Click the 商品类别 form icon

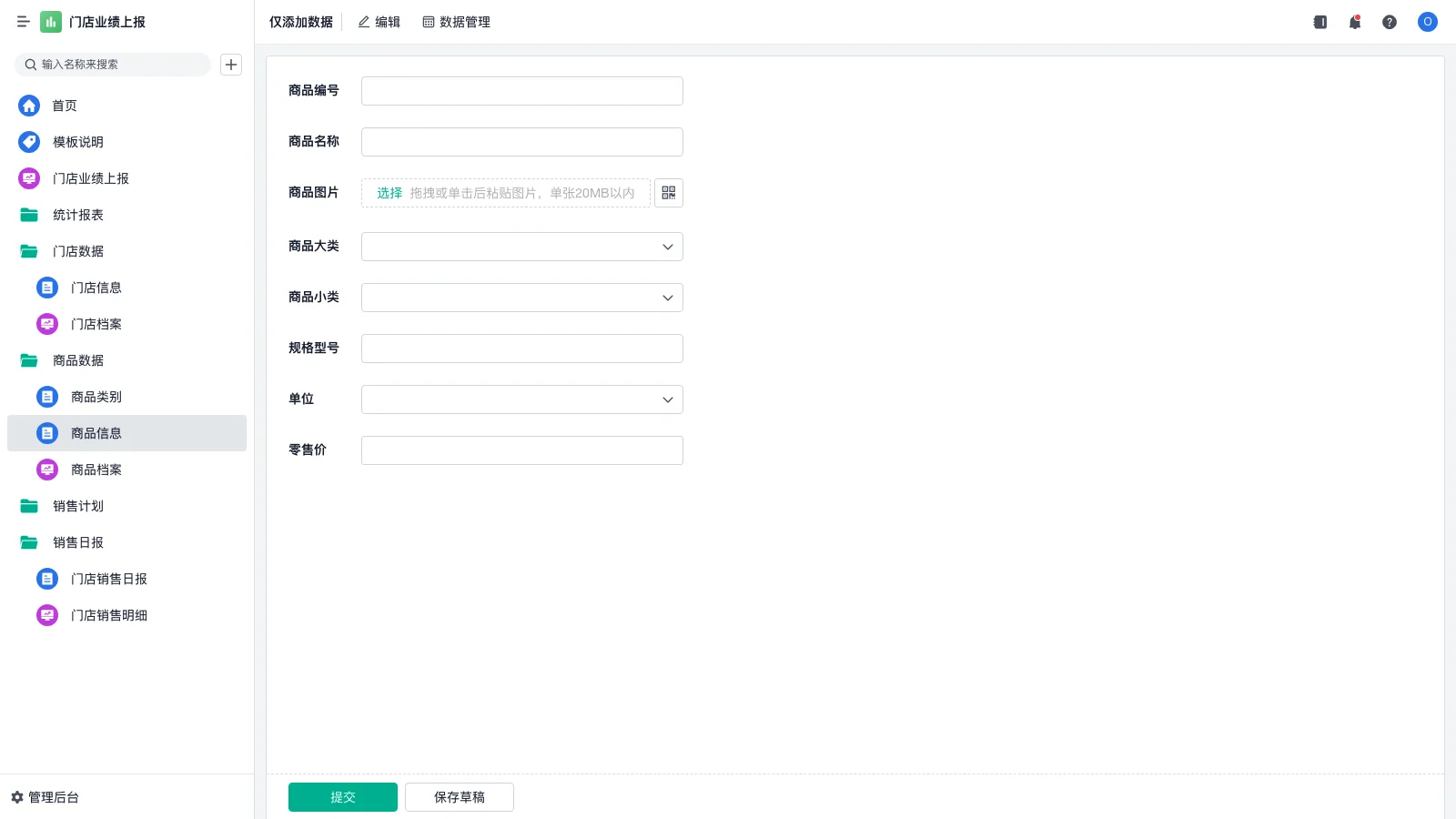pos(47,397)
